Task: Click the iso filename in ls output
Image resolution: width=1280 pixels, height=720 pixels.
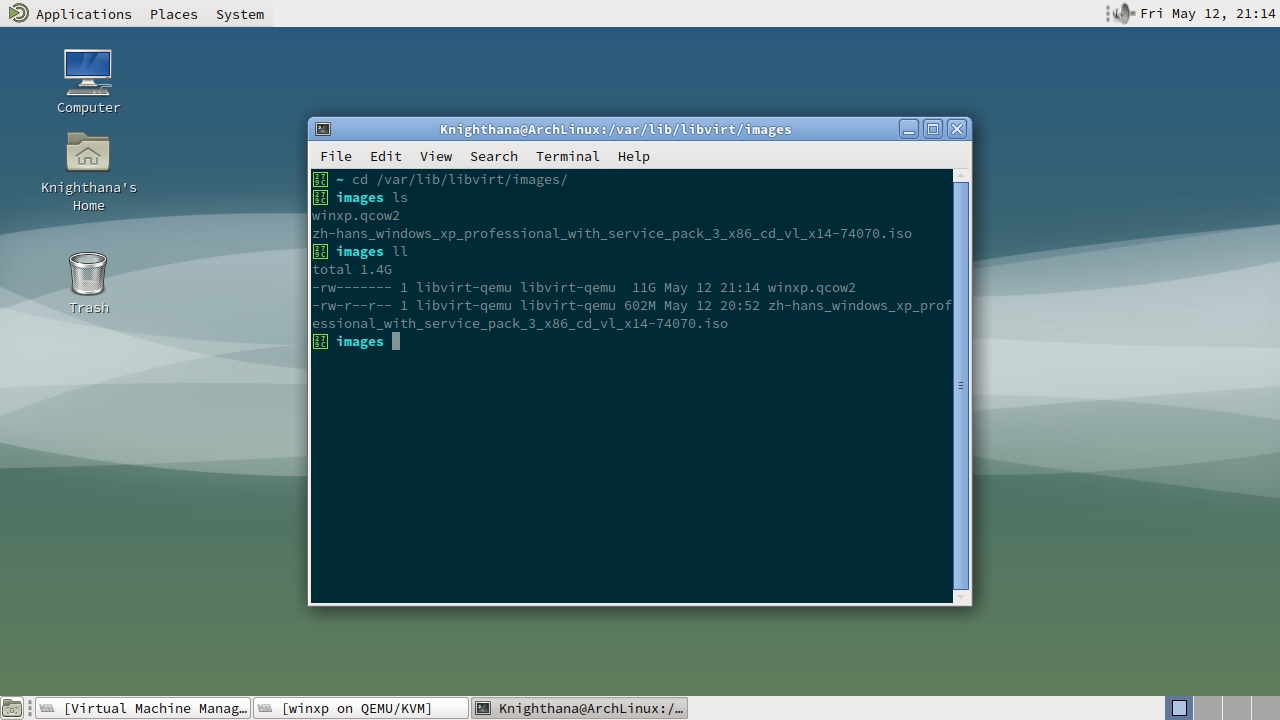Action: [612, 234]
